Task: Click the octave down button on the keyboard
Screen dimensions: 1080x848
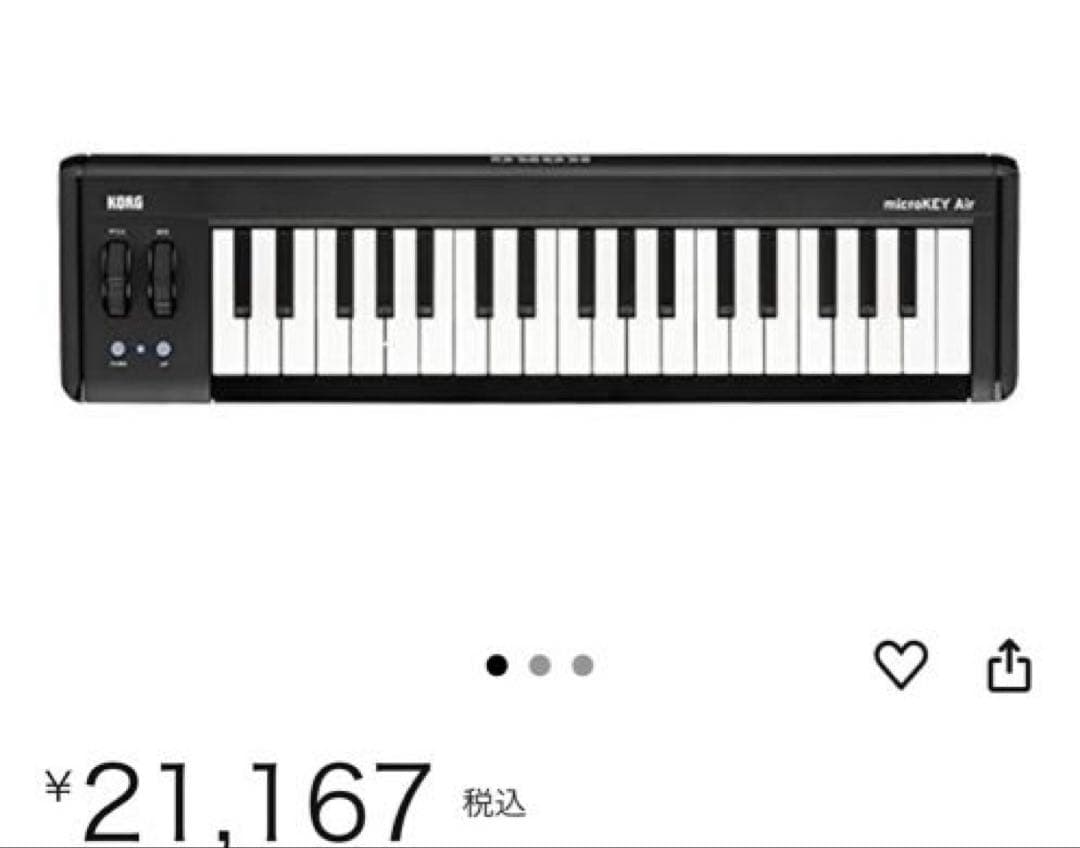Action: [118, 349]
